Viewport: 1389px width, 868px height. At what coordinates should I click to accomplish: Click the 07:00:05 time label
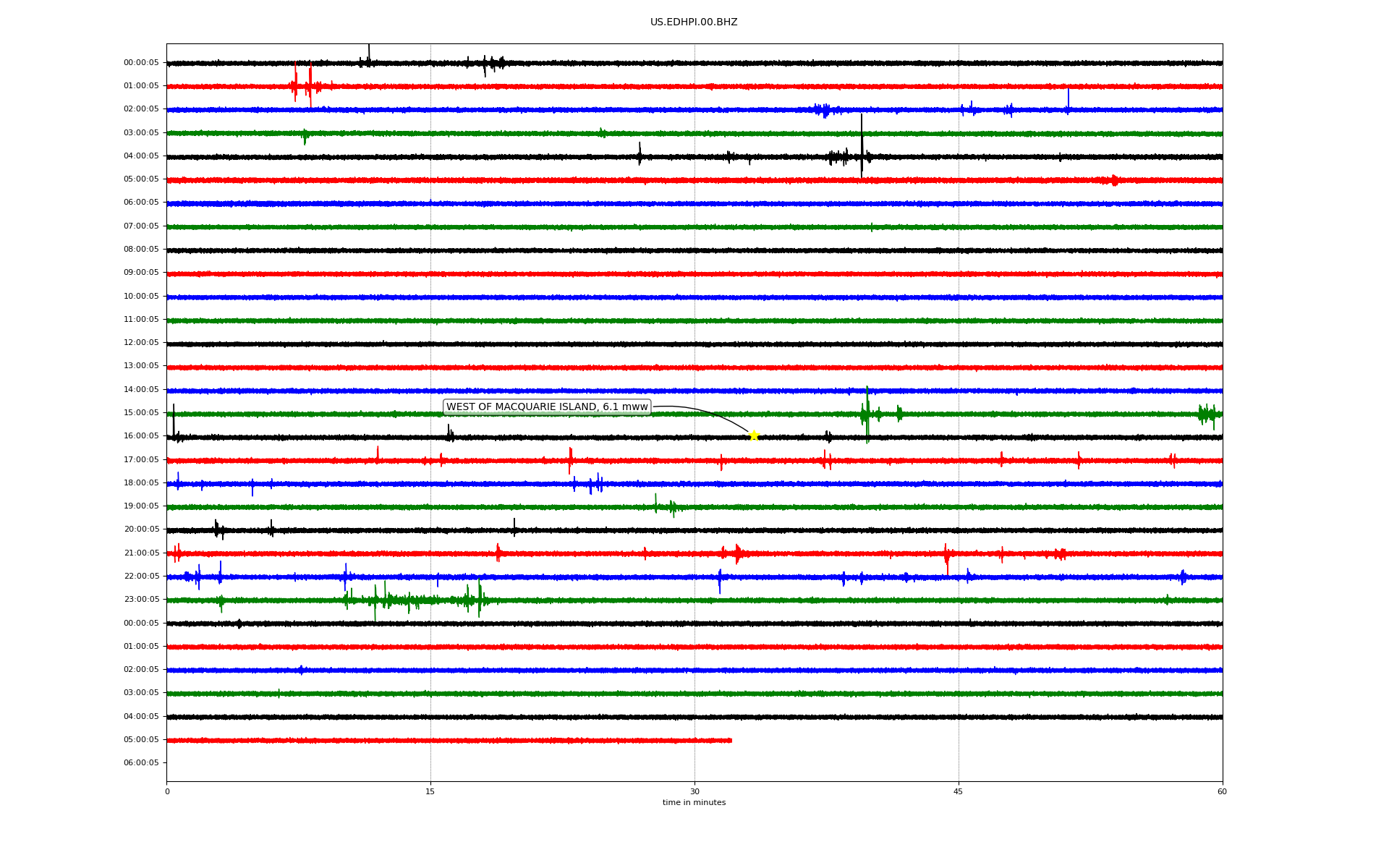click(141, 226)
